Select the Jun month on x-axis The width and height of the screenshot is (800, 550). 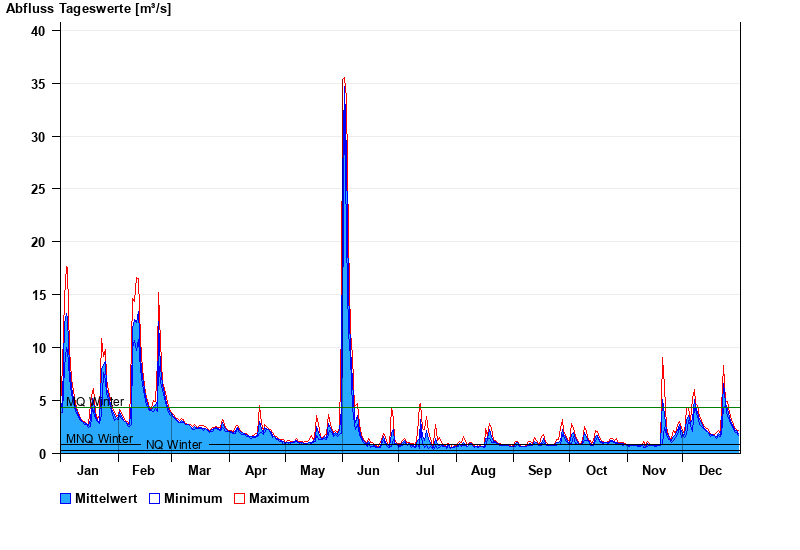tap(368, 471)
